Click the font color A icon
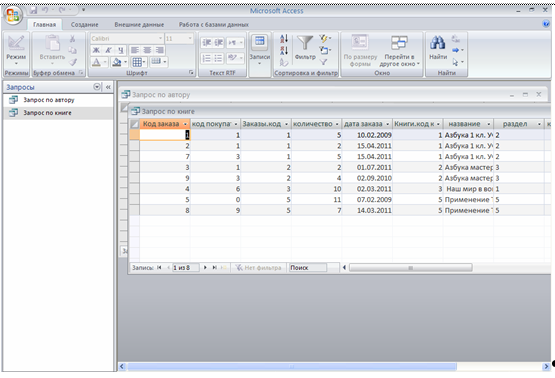 96,62
